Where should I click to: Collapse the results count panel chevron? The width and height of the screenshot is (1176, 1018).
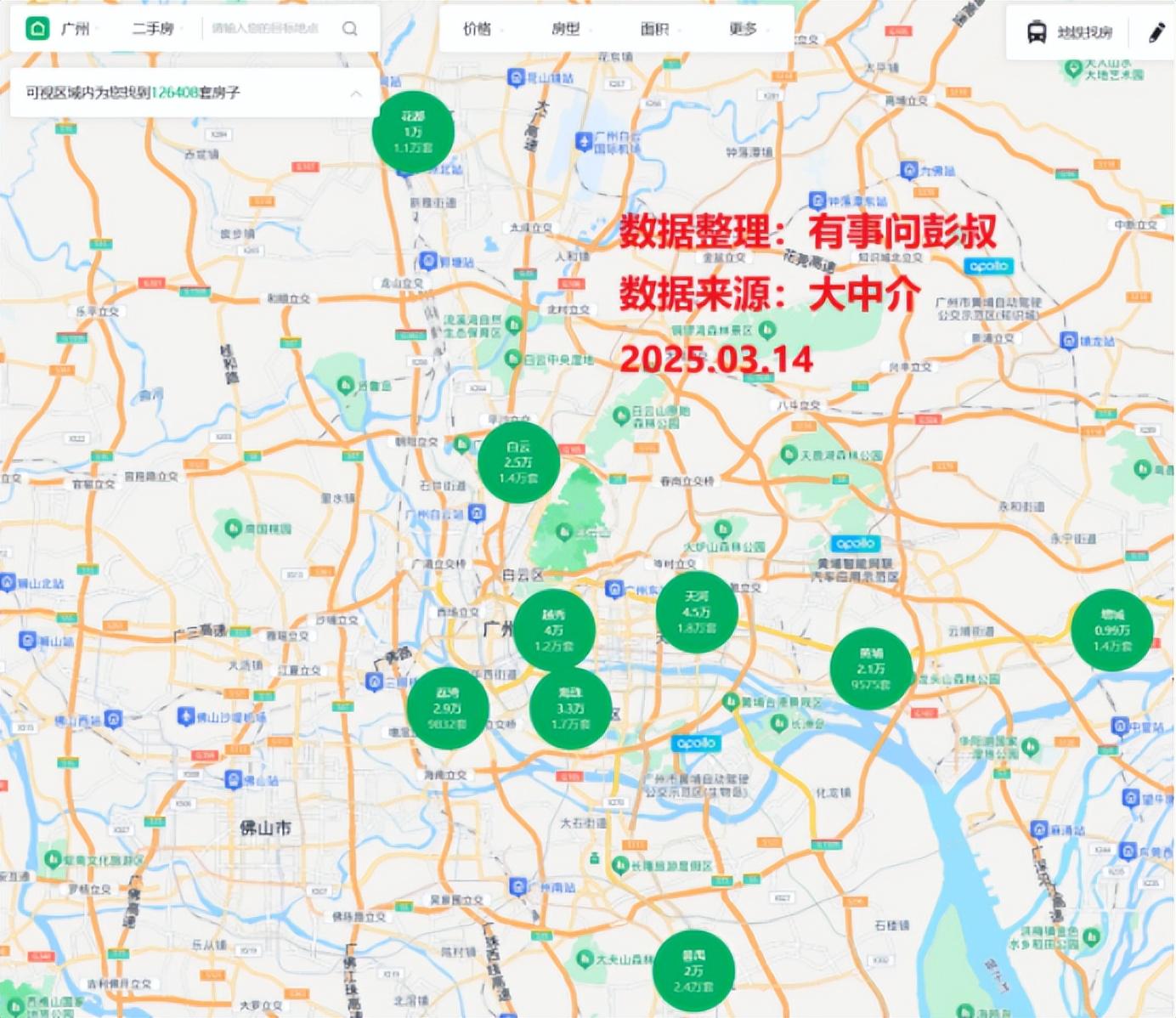coord(356,93)
